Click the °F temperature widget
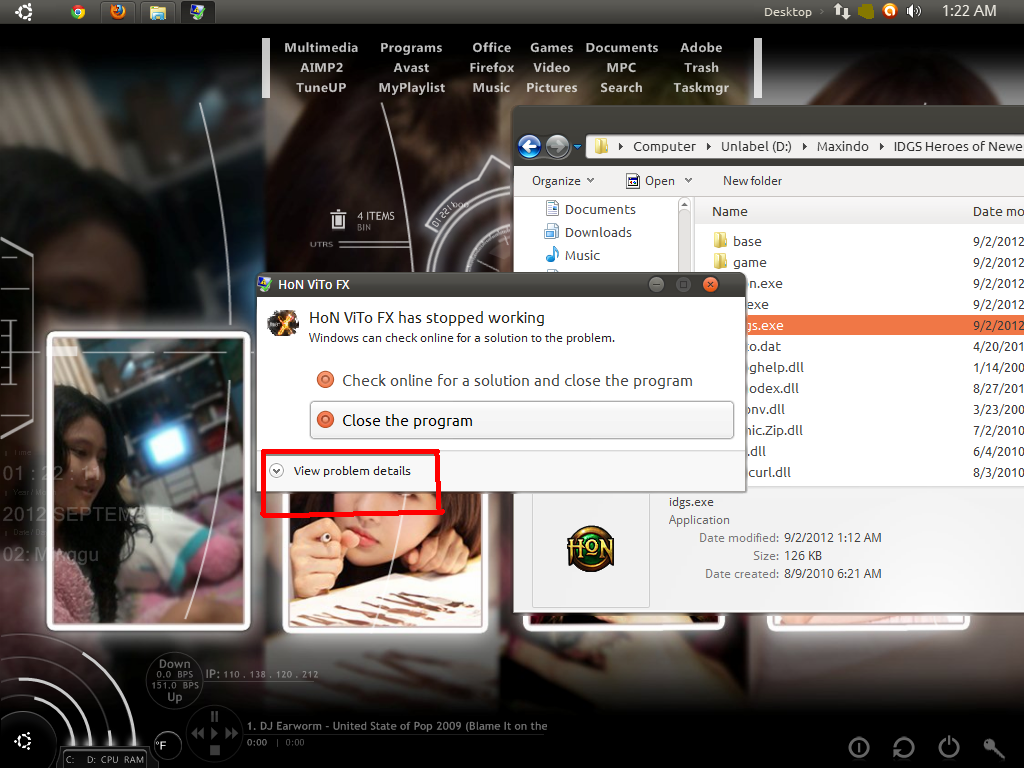Image resolution: width=1024 pixels, height=768 pixels. [167, 745]
